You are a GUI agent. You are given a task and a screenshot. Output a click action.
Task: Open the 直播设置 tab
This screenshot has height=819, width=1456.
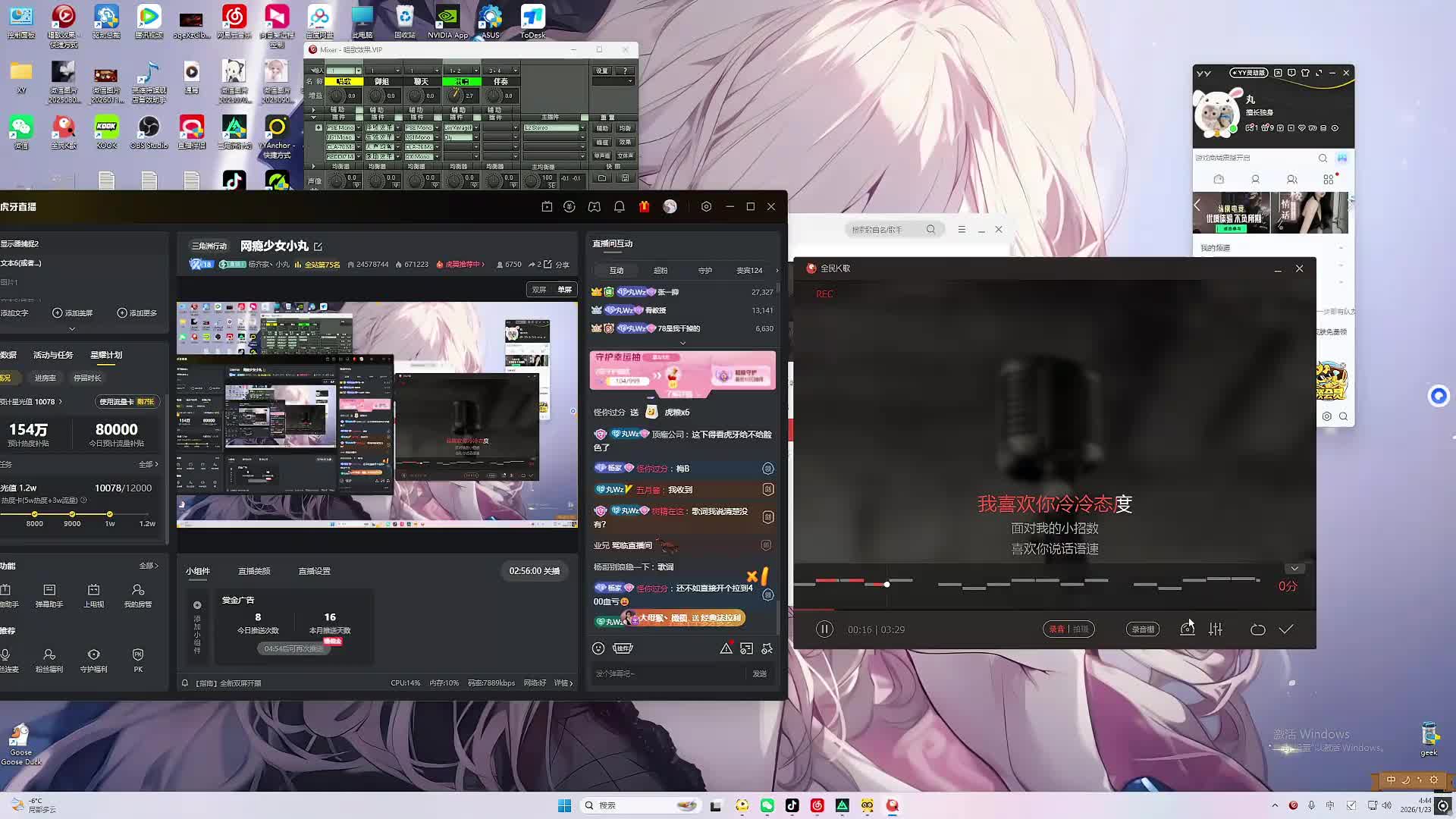(x=314, y=571)
